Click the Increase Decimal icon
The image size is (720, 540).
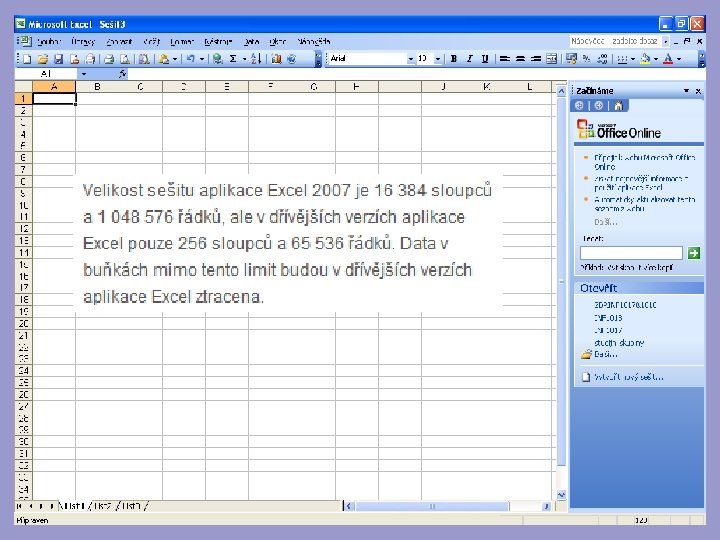(x=602, y=59)
